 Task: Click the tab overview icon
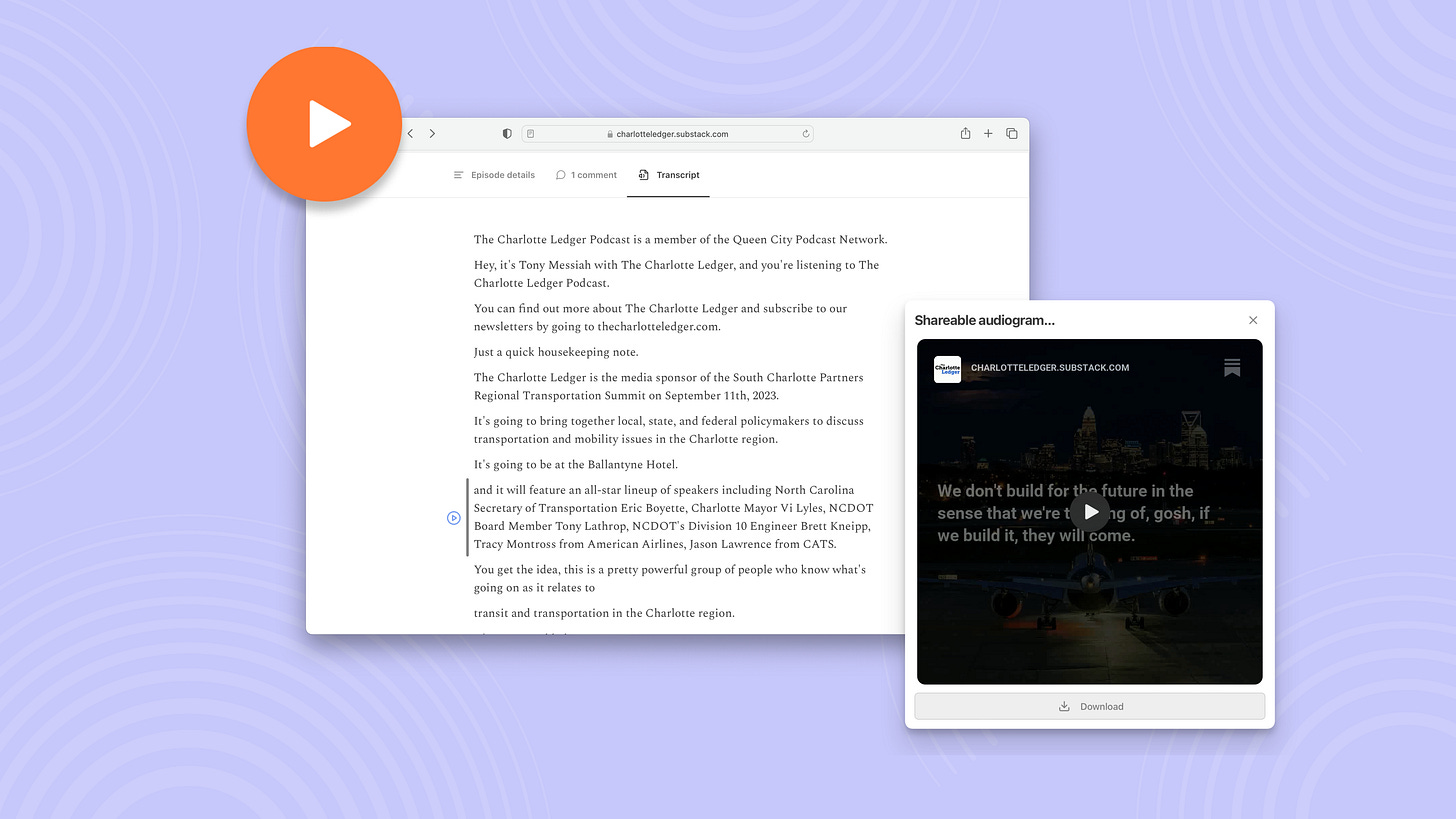(x=1011, y=132)
